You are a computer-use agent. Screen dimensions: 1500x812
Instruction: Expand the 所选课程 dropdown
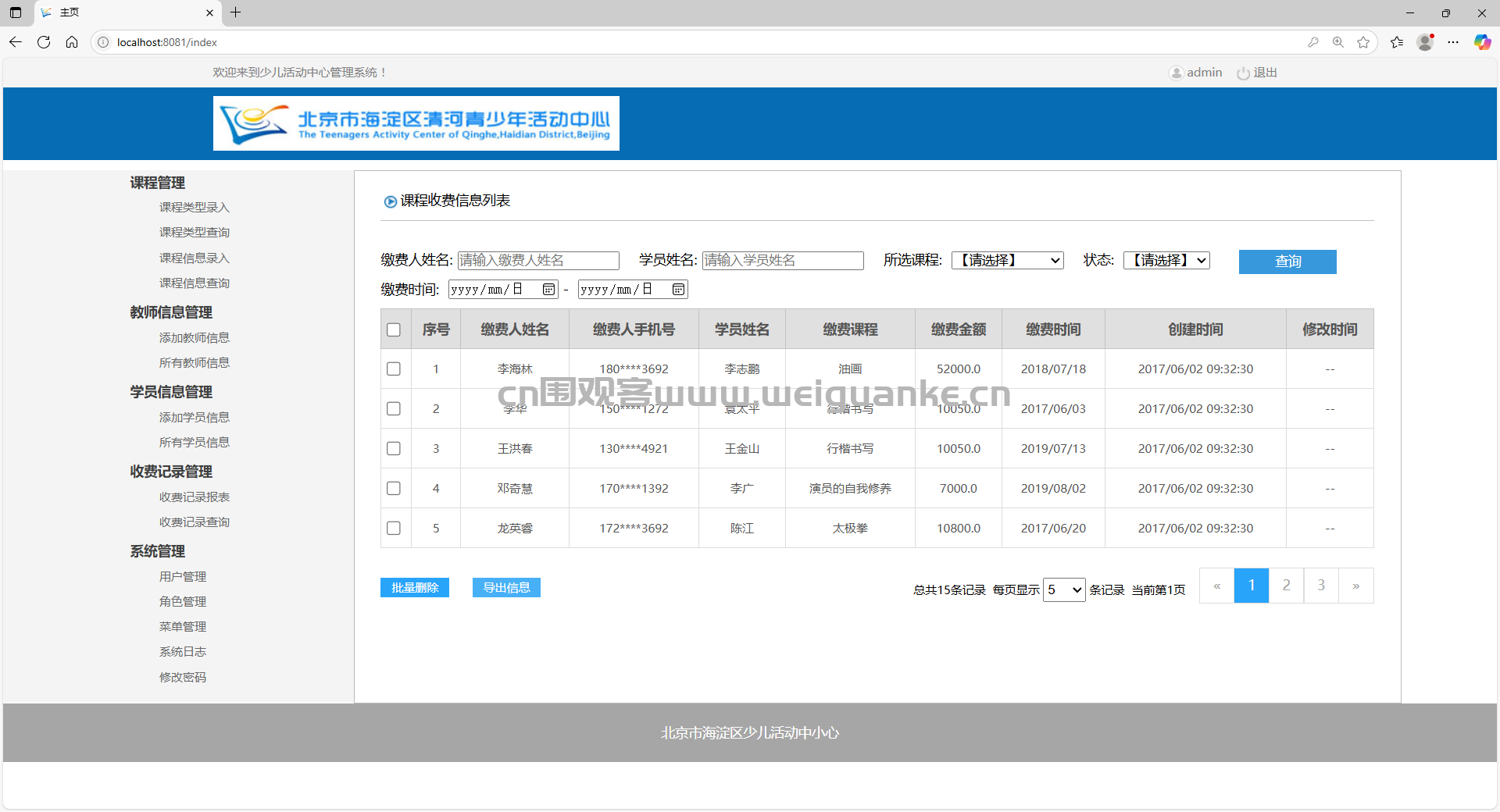pyautogui.click(x=1008, y=260)
